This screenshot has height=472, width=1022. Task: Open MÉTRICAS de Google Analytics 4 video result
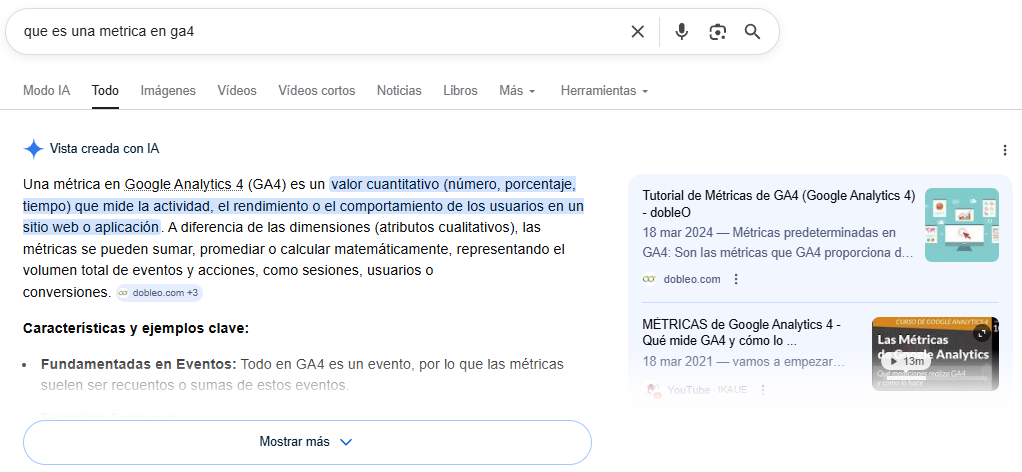click(x=742, y=332)
